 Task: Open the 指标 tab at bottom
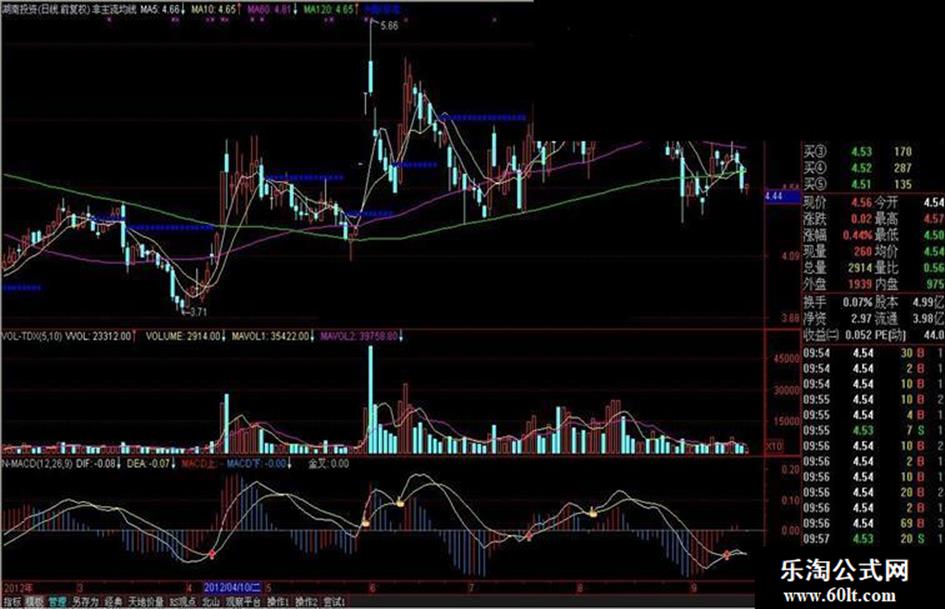(x=12, y=602)
